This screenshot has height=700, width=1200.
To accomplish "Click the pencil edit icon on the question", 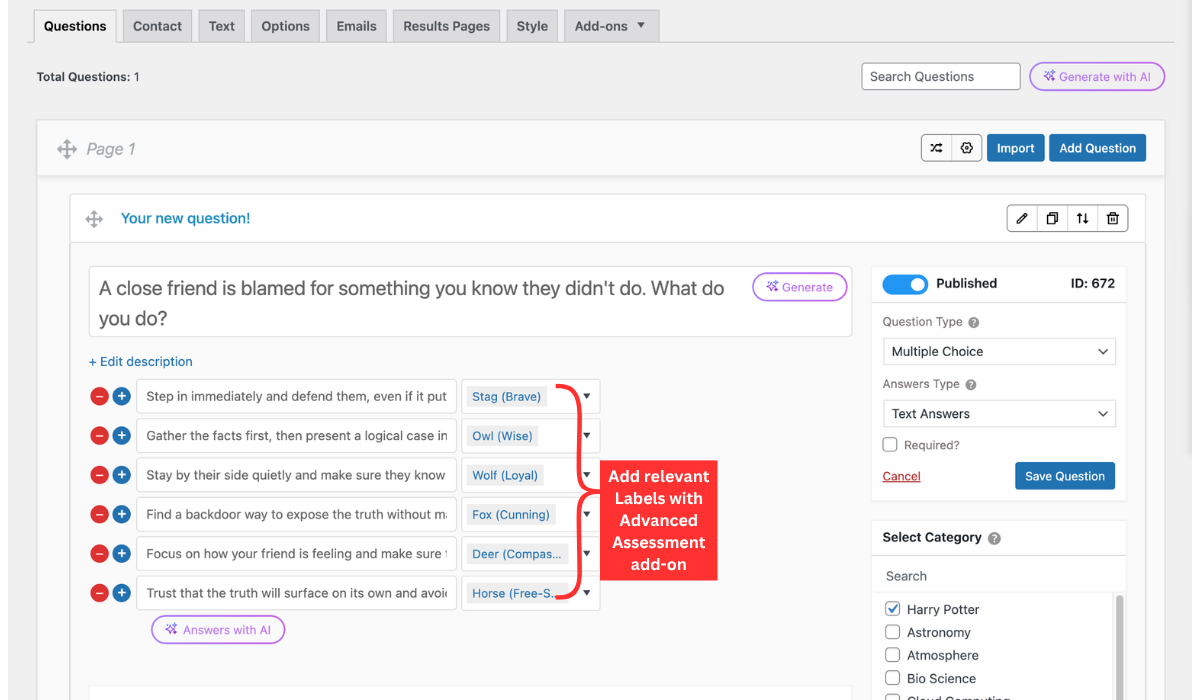I will tap(1021, 219).
